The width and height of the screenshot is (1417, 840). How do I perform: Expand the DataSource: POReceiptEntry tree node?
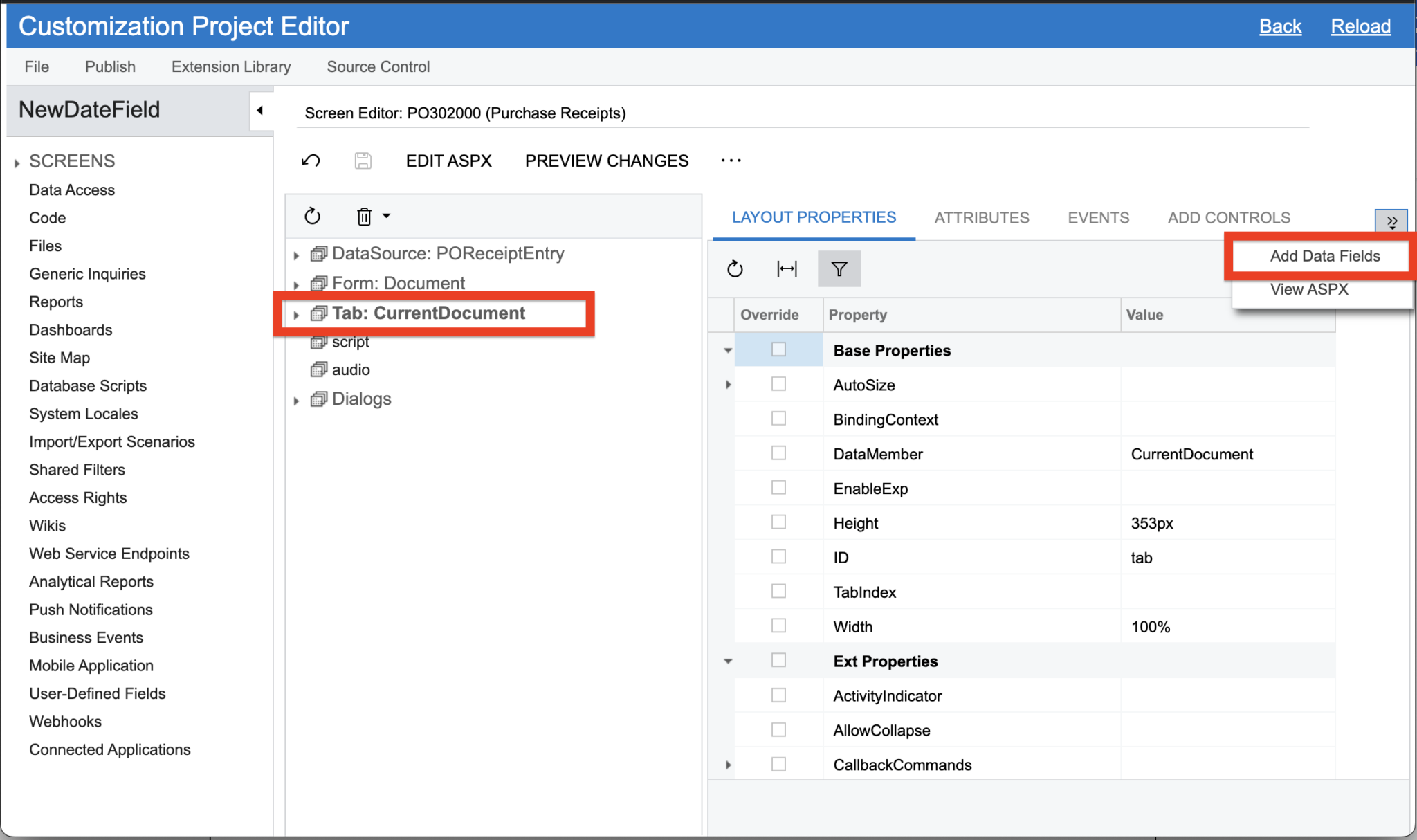point(296,254)
